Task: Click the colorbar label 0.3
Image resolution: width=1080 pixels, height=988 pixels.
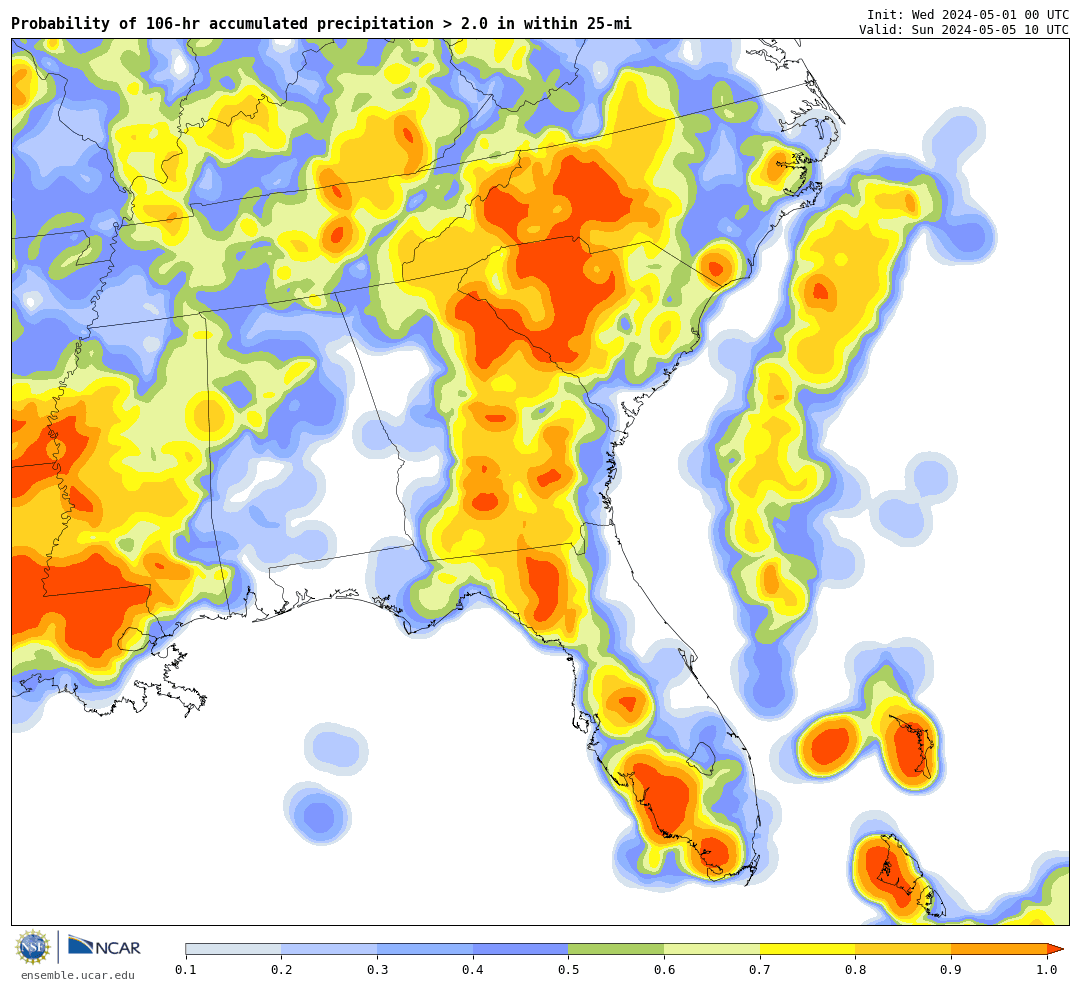Action: [x=377, y=969]
